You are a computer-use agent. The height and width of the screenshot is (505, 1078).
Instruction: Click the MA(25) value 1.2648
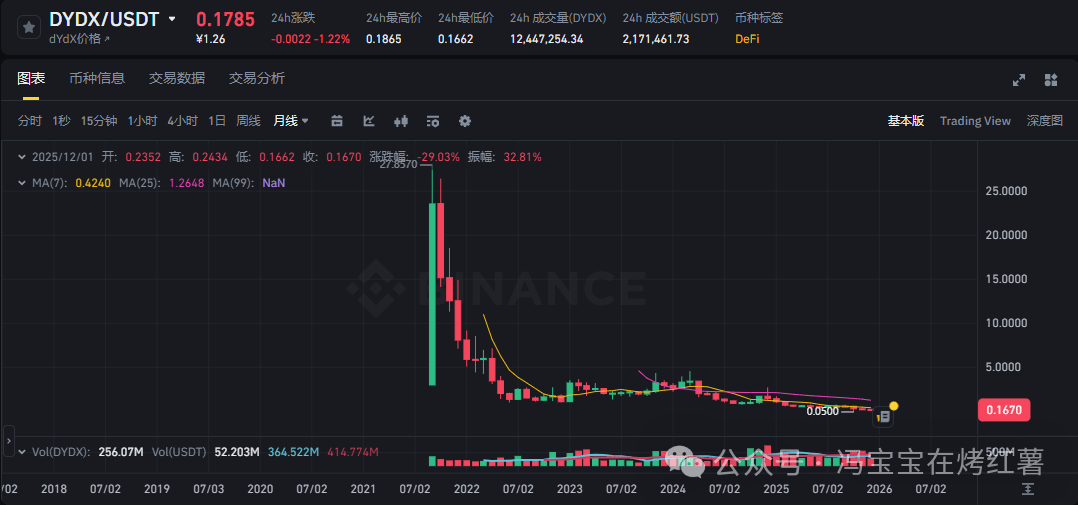(x=186, y=183)
